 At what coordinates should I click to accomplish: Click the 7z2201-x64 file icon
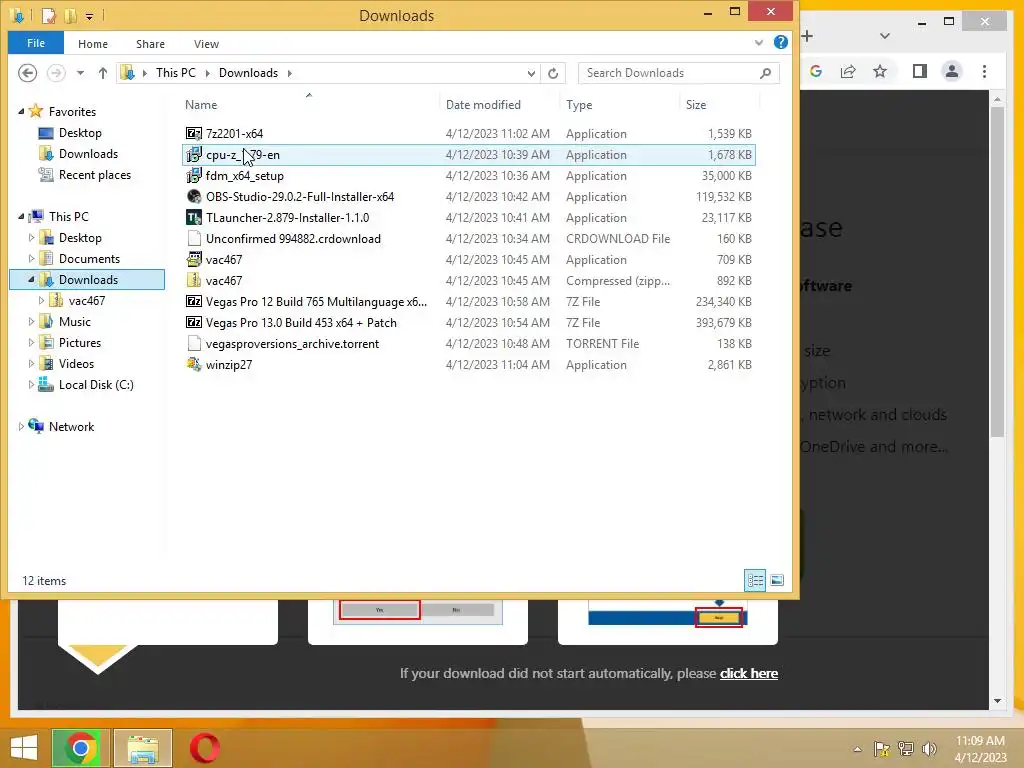tap(194, 134)
